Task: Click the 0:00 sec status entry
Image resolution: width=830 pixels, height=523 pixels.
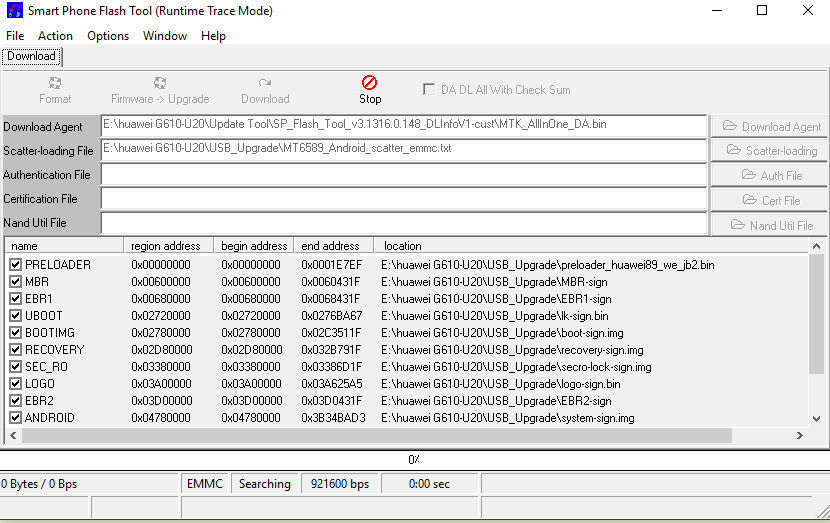Action: (x=429, y=484)
